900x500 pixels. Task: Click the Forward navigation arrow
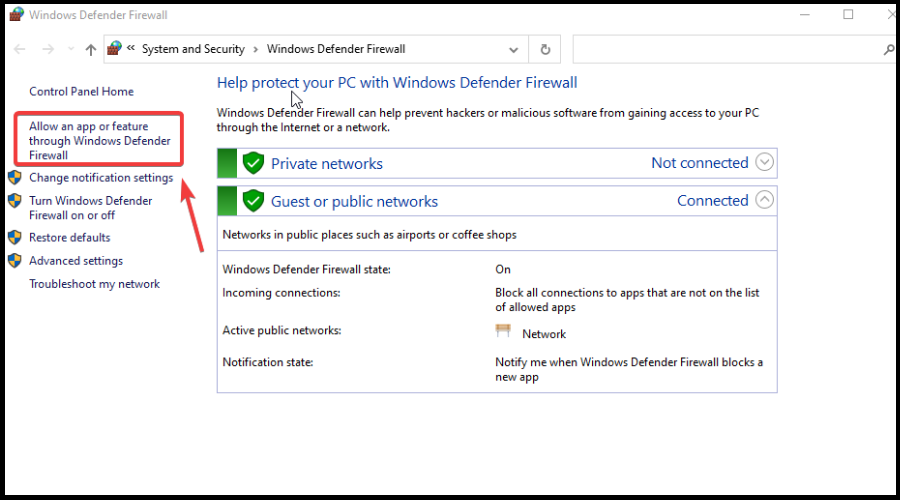pyautogui.click(x=48, y=49)
